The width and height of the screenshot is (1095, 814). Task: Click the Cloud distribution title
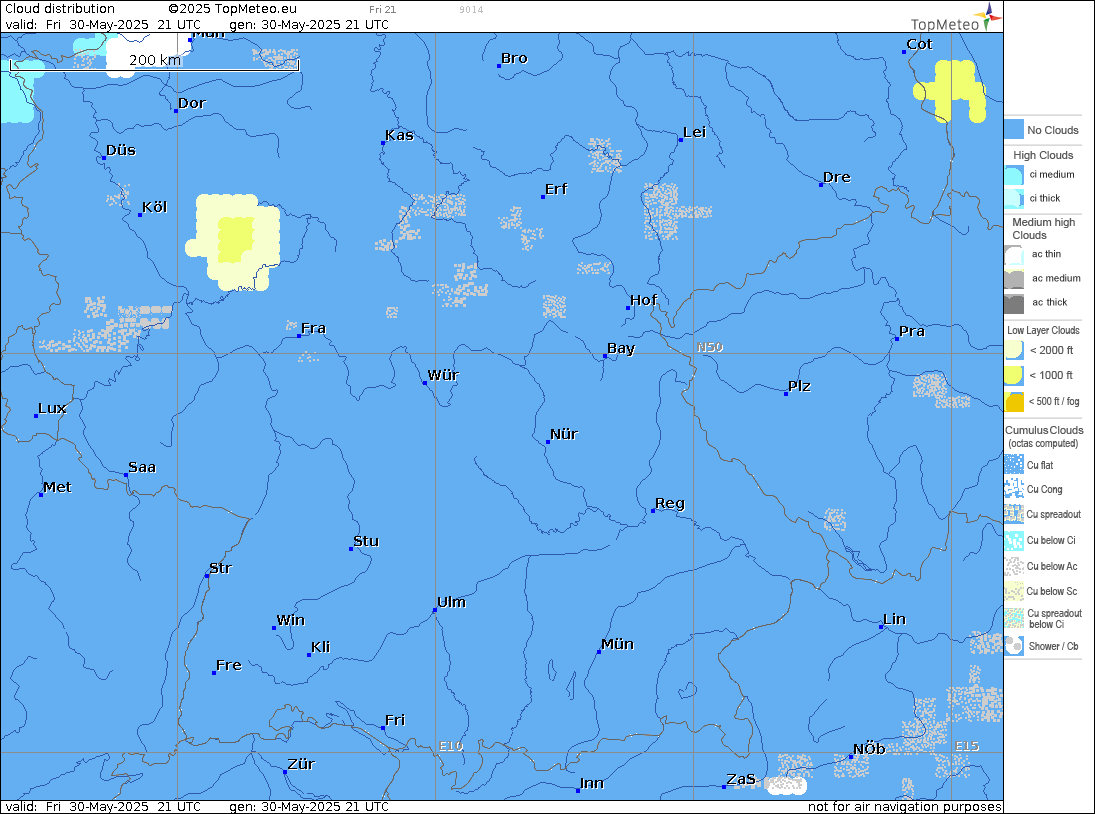pos(60,9)
